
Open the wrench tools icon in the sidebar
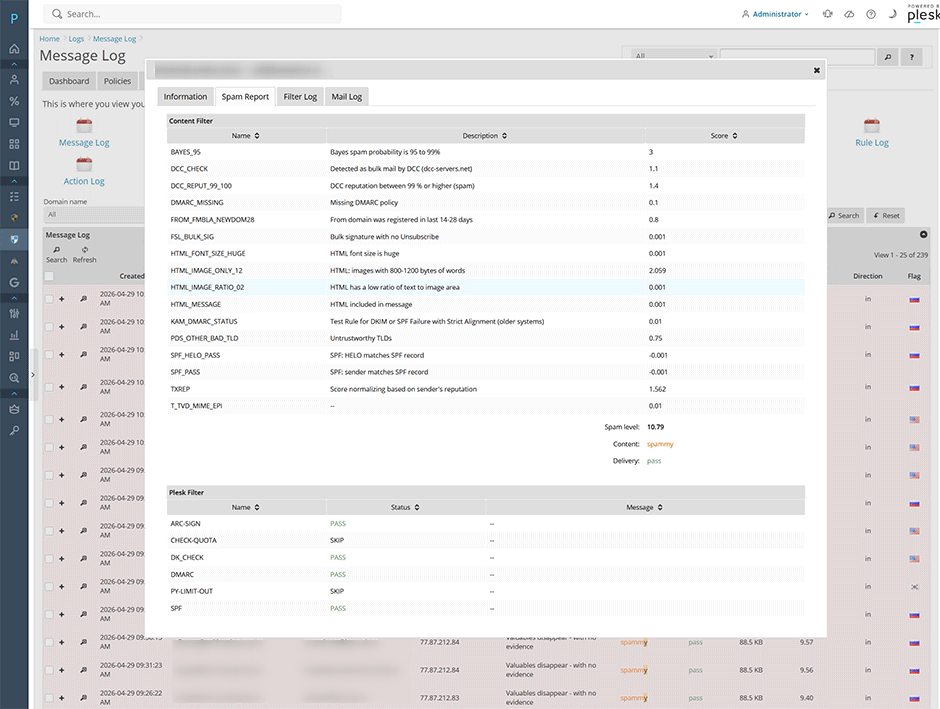coord(14,430)
